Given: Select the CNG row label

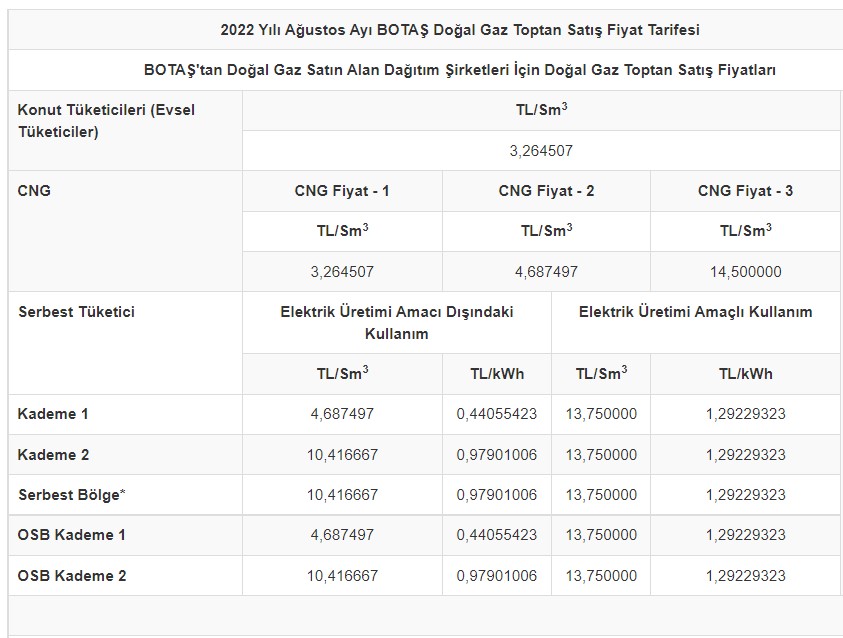Looking at the screenshot, I should (x=34, y=190).
